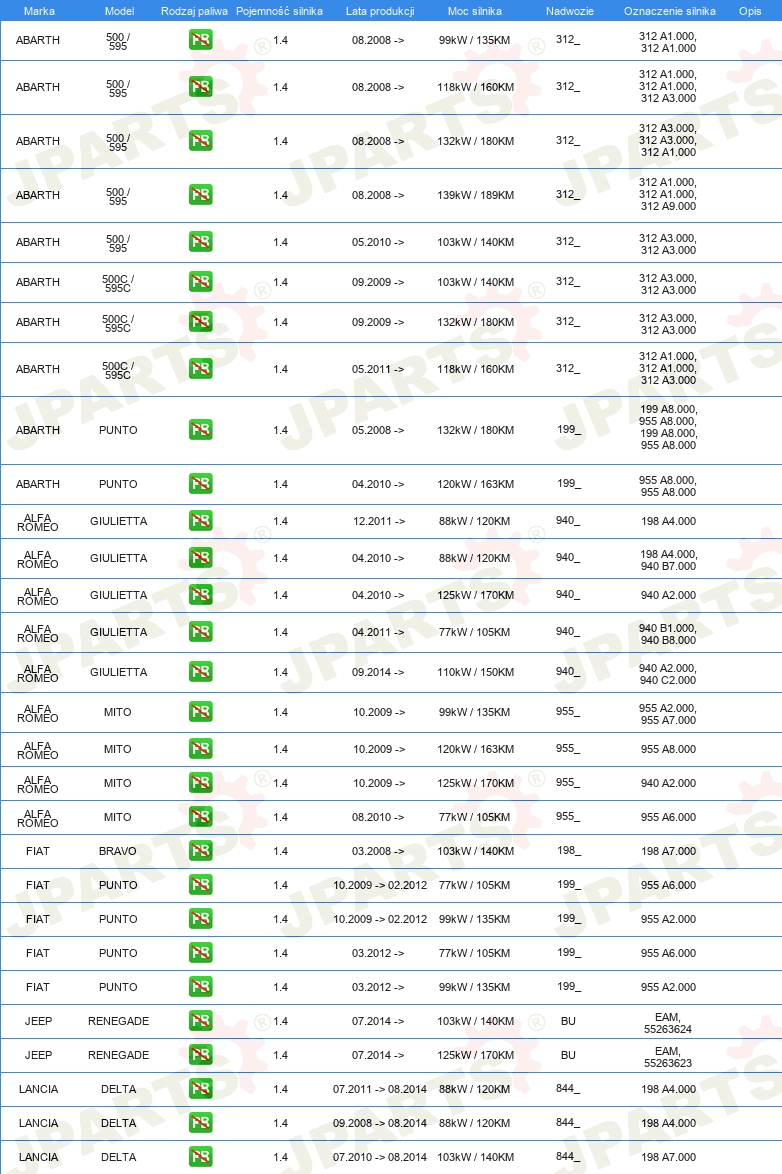Click engine code EAM, 55263624

[668, 1024]
